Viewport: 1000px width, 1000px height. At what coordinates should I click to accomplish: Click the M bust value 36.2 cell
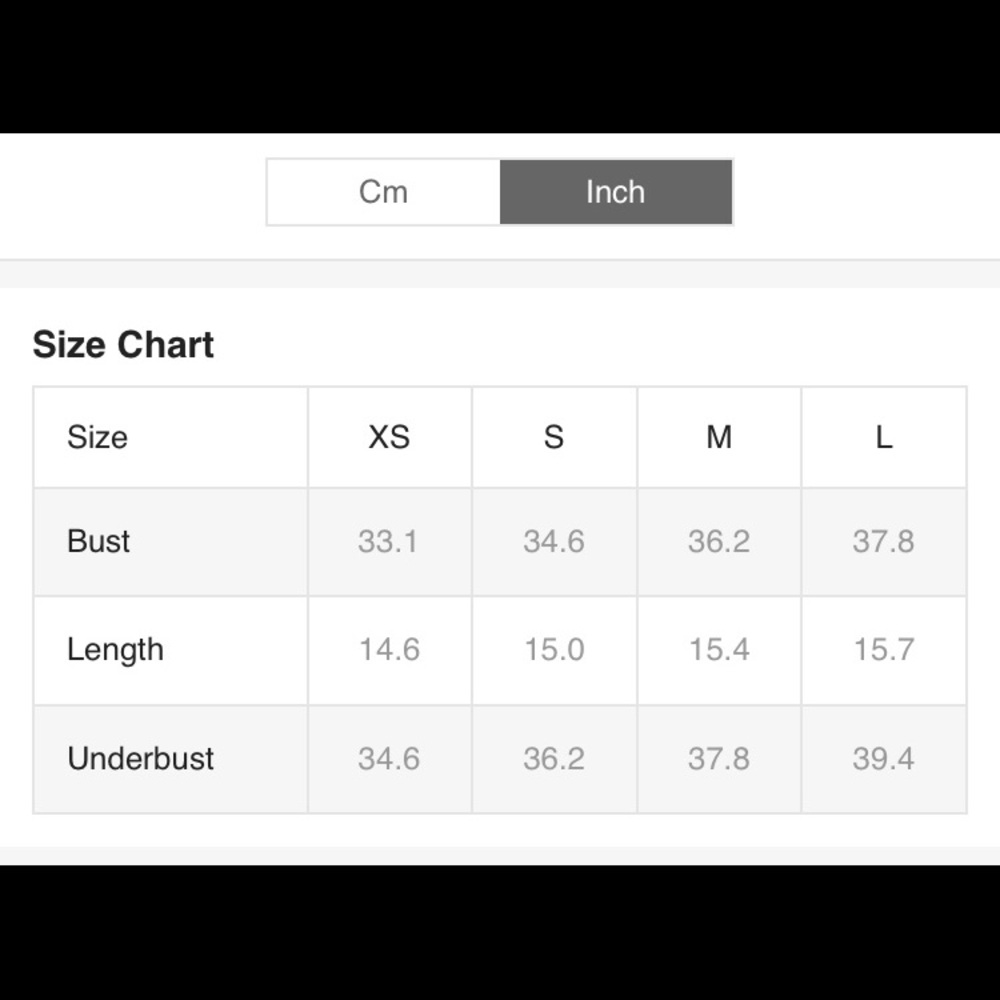[x=719, y=542]
